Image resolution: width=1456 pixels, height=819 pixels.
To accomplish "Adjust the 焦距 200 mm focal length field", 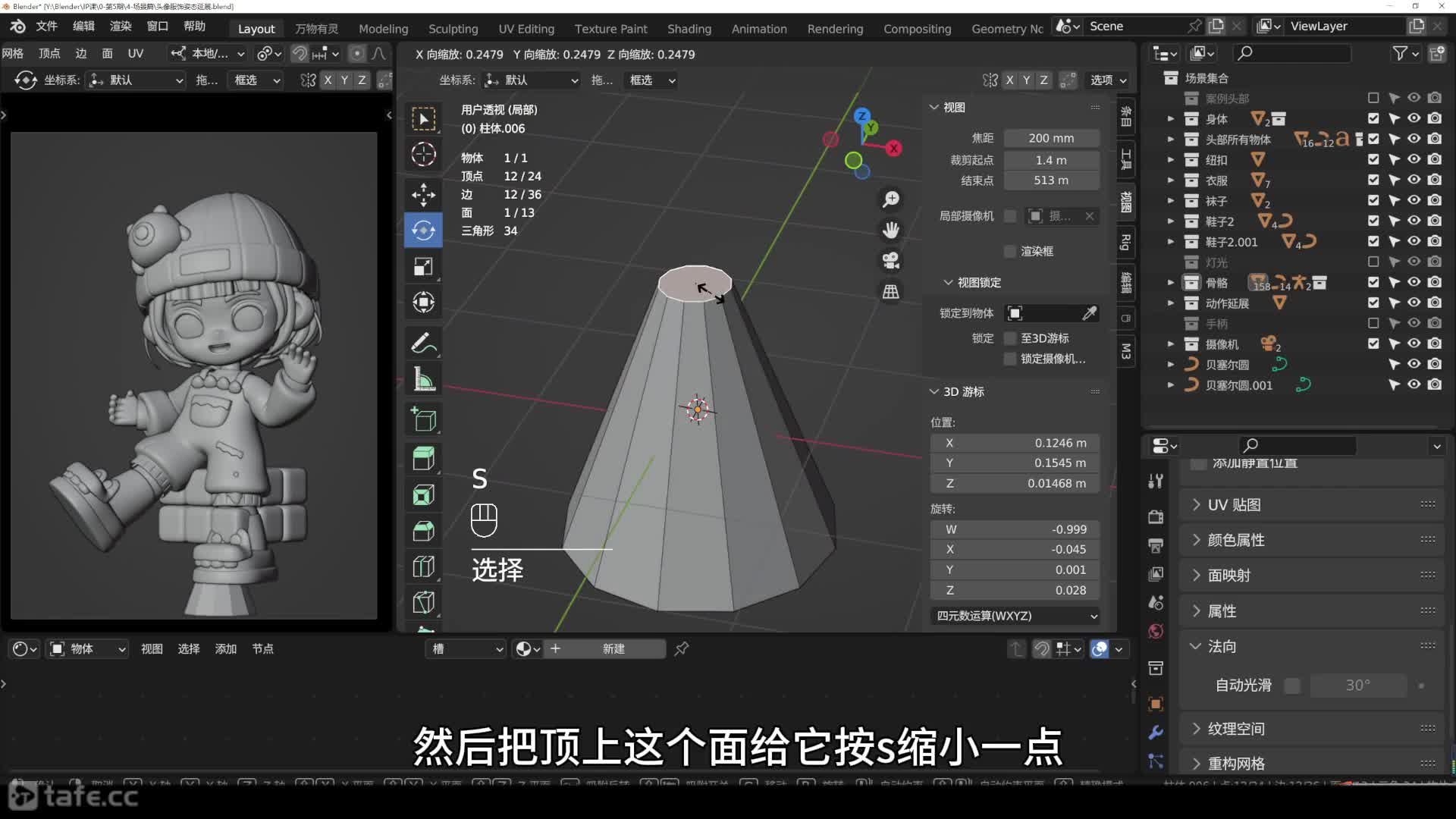I will click(x=1051, y=138).
